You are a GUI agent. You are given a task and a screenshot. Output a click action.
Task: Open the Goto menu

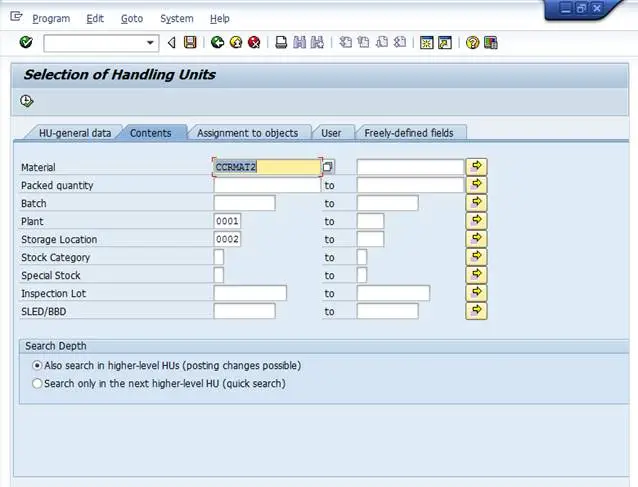pyautogui.click(x=132, y=18)
